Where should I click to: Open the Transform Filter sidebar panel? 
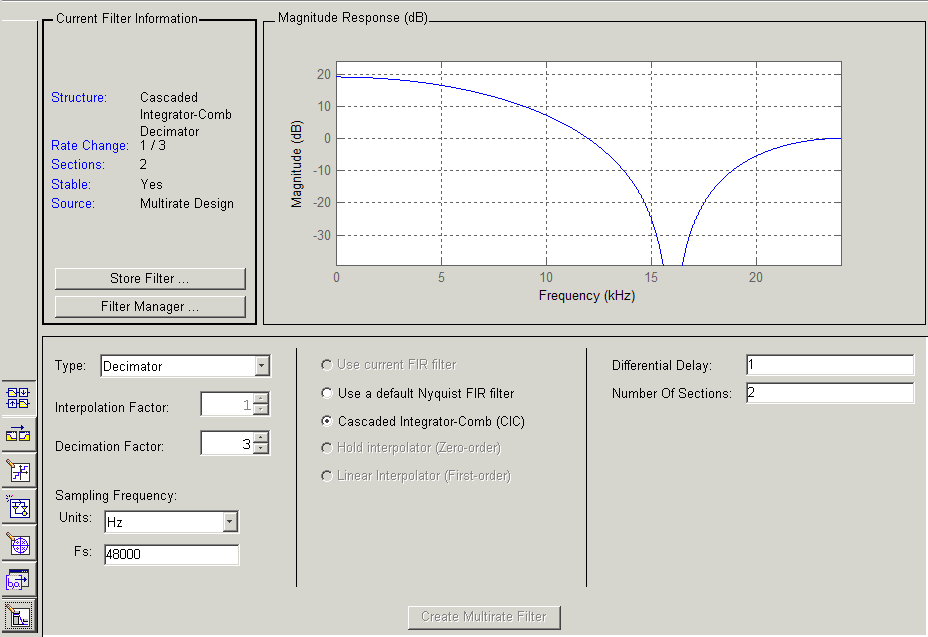[18, 435]
